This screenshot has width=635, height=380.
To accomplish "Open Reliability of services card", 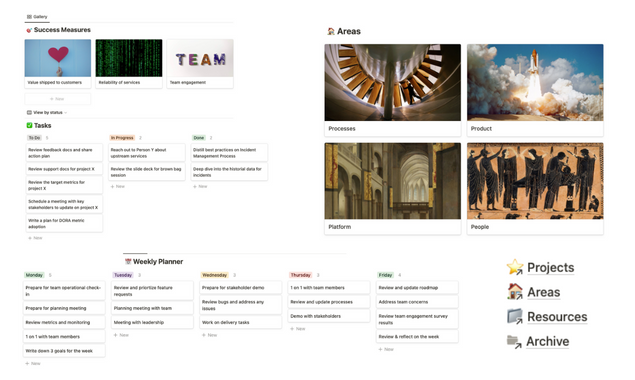I will pos(129,64).
